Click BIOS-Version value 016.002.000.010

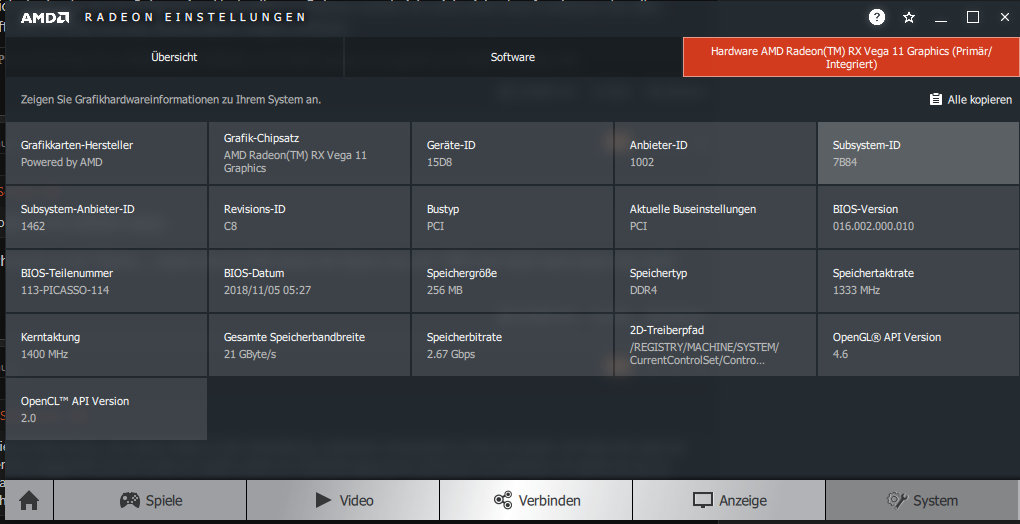tap(873, 226)
